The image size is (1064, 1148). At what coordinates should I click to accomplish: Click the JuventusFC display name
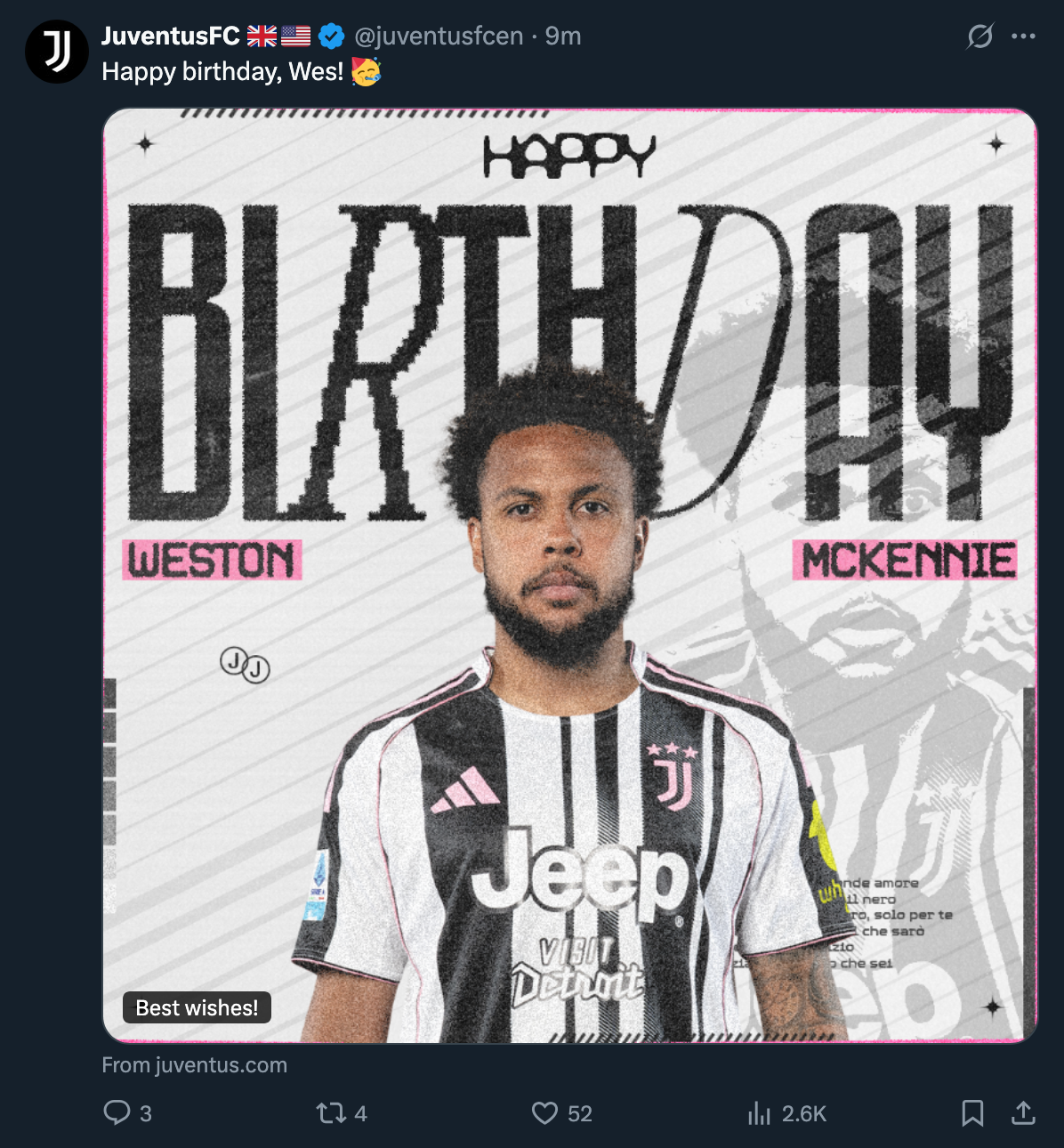click(x=170, y=36)
